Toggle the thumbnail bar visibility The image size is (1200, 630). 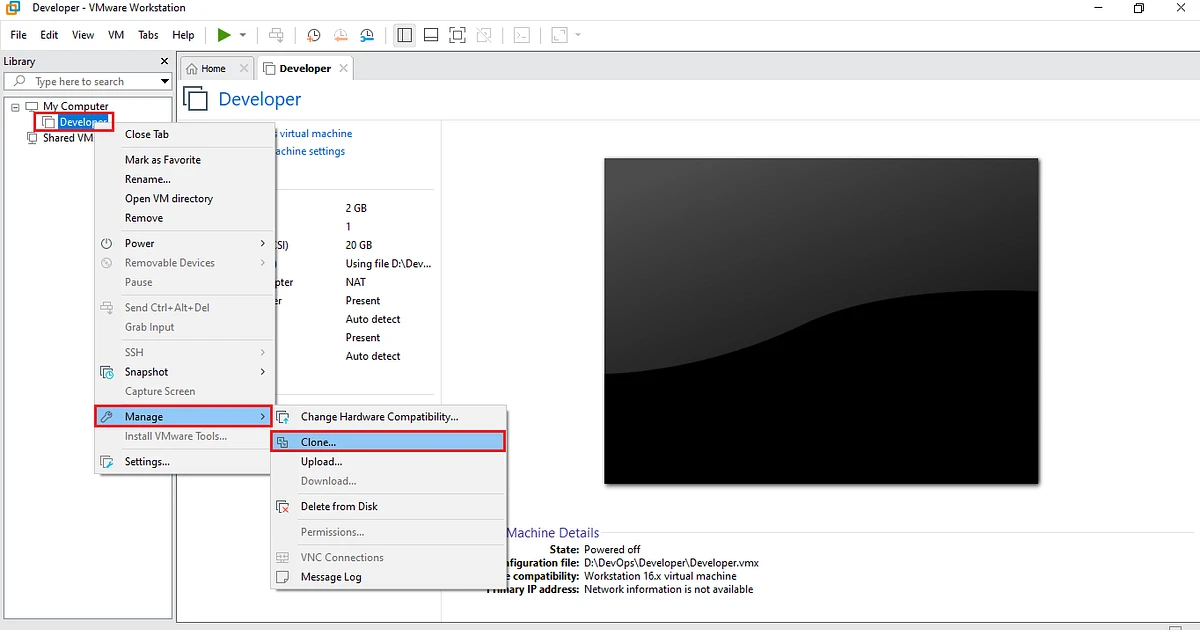430,35
